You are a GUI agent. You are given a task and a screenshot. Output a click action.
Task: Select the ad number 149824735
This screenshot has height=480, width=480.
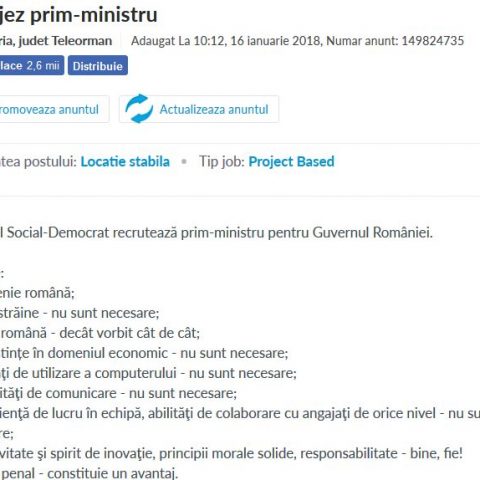click(433, 41)
